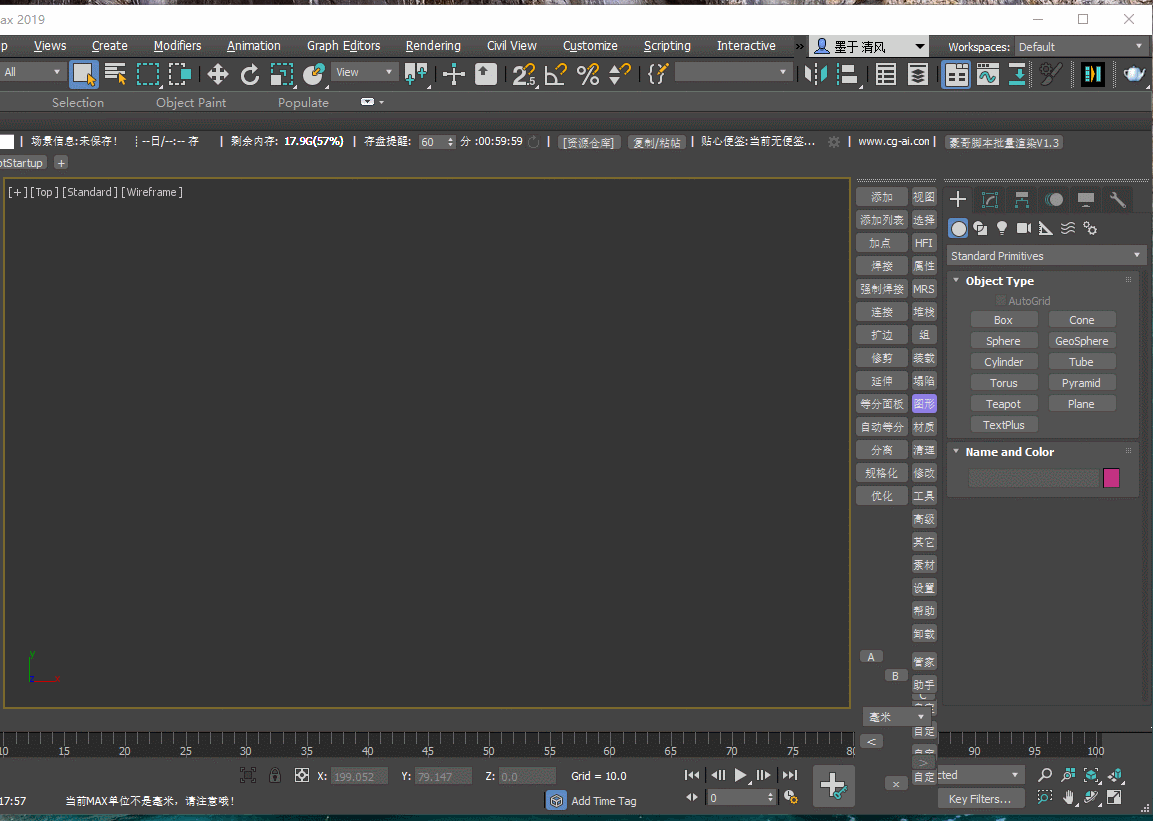Click the Select by Name icon

click(x=115, y=74)
